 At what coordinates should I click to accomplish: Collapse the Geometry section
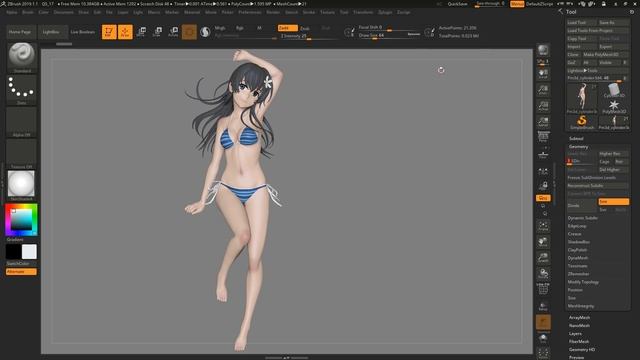coord(578,147)
